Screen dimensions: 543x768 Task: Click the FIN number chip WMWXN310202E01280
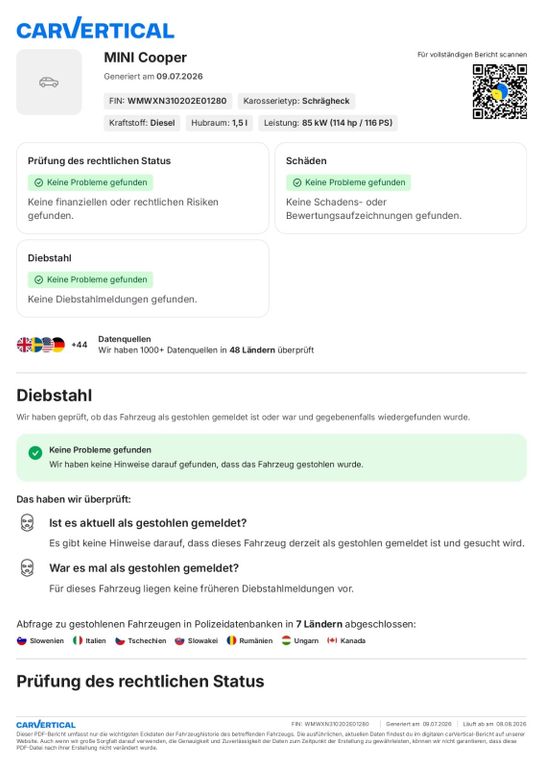tap(167, 101)
